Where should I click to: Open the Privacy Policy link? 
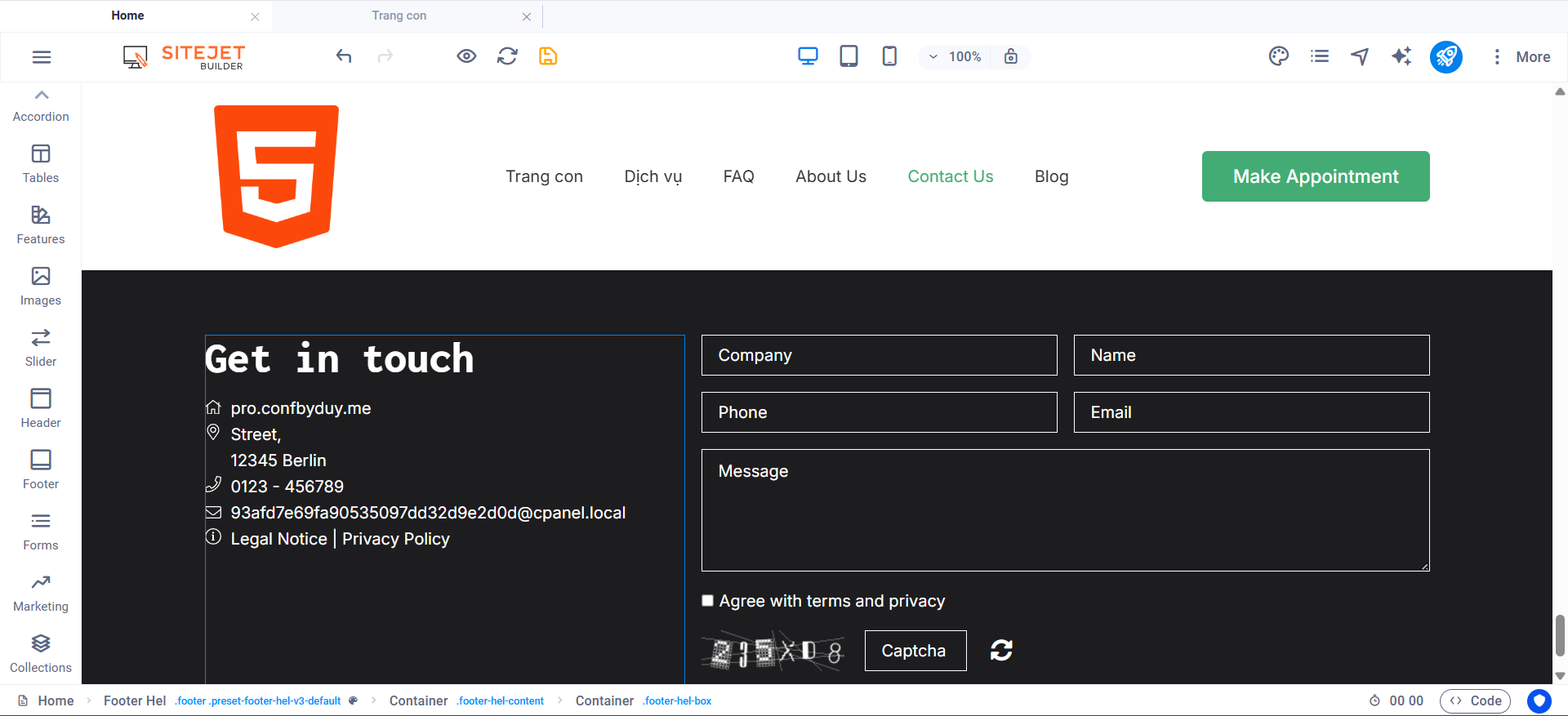click(395, 539)
